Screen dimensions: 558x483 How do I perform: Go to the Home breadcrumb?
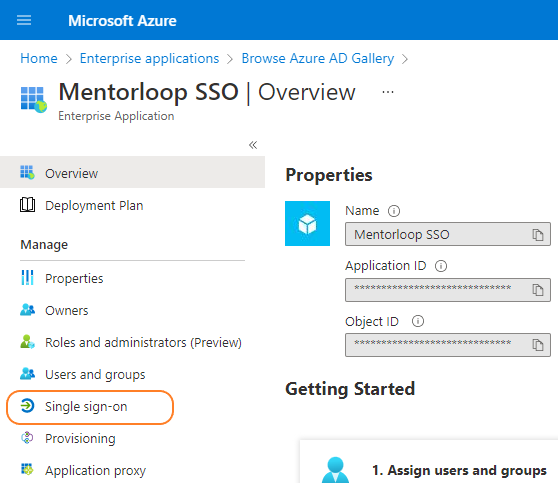pyautogui.click(x=39, y=58)
